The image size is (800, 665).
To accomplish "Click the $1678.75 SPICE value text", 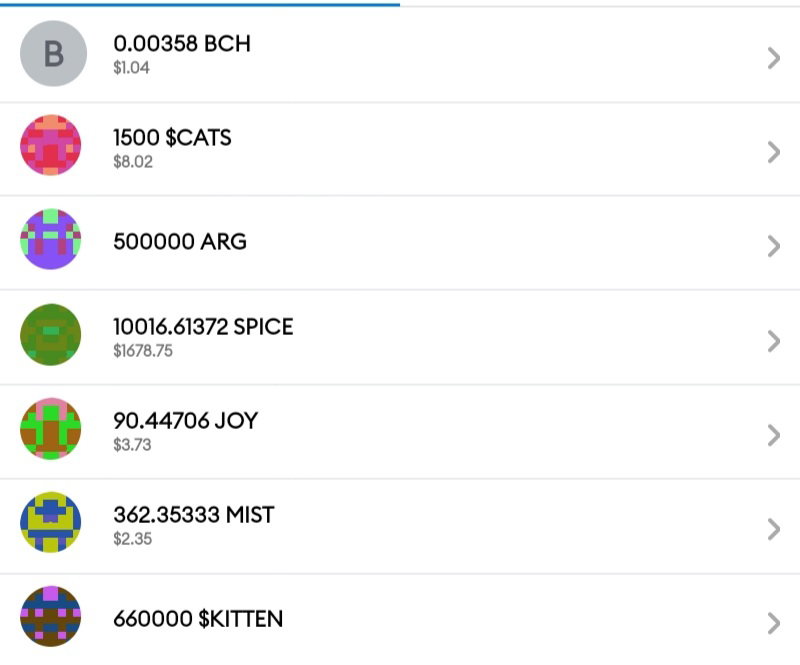I will click(143, 351).
